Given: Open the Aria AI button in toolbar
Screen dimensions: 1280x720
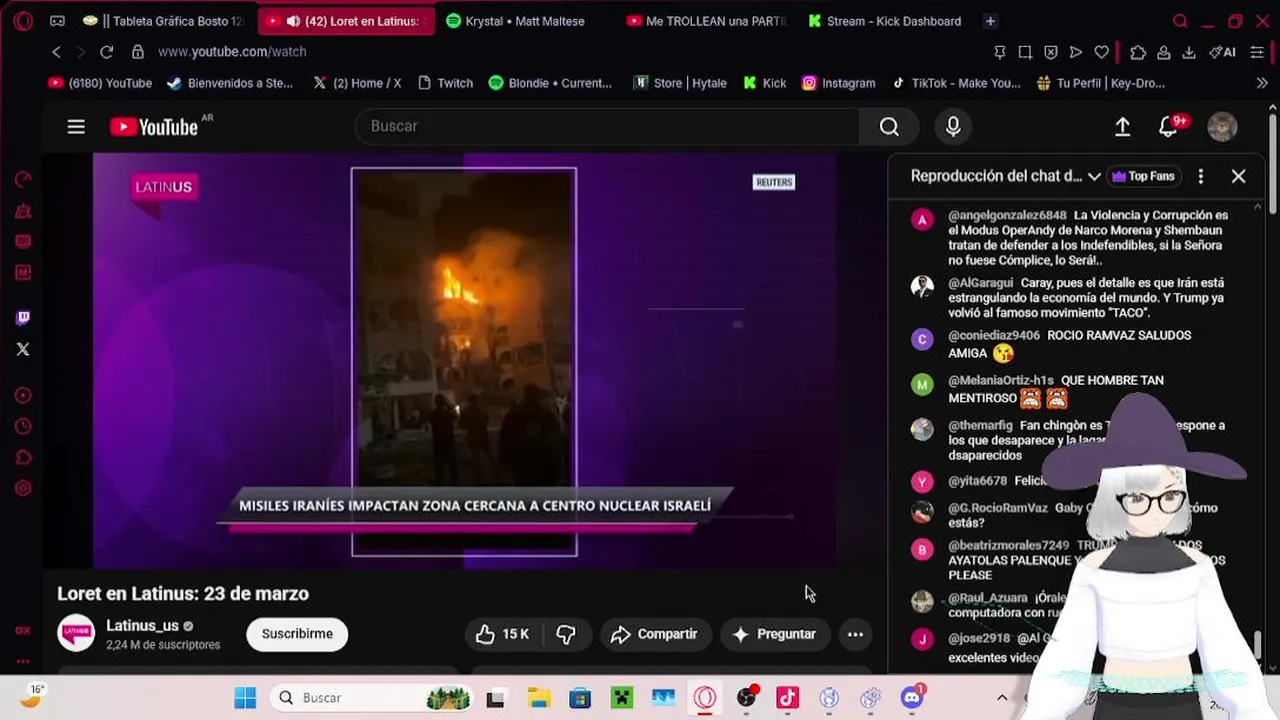Looking at the screenshot, I should point(1222,52).
